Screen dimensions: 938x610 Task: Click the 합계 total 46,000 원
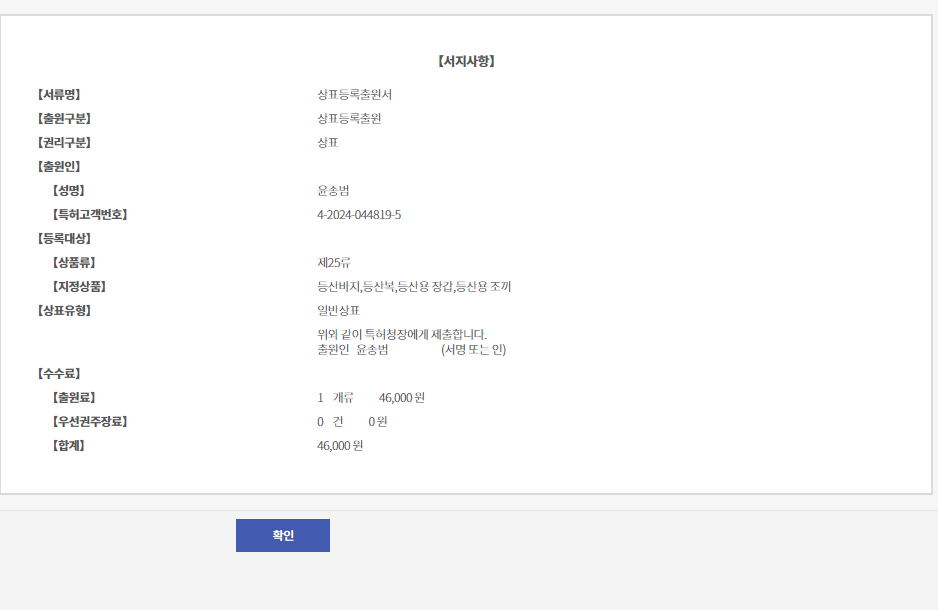pyautogui.click(x=340, y=446)
